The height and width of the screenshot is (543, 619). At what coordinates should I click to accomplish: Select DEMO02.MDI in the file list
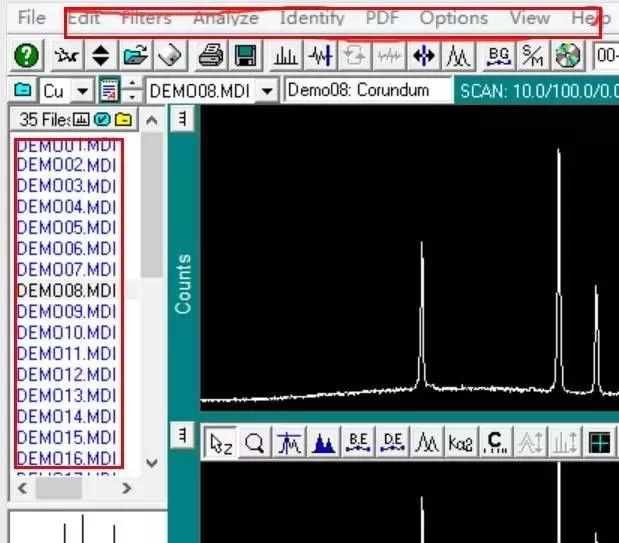66,165
